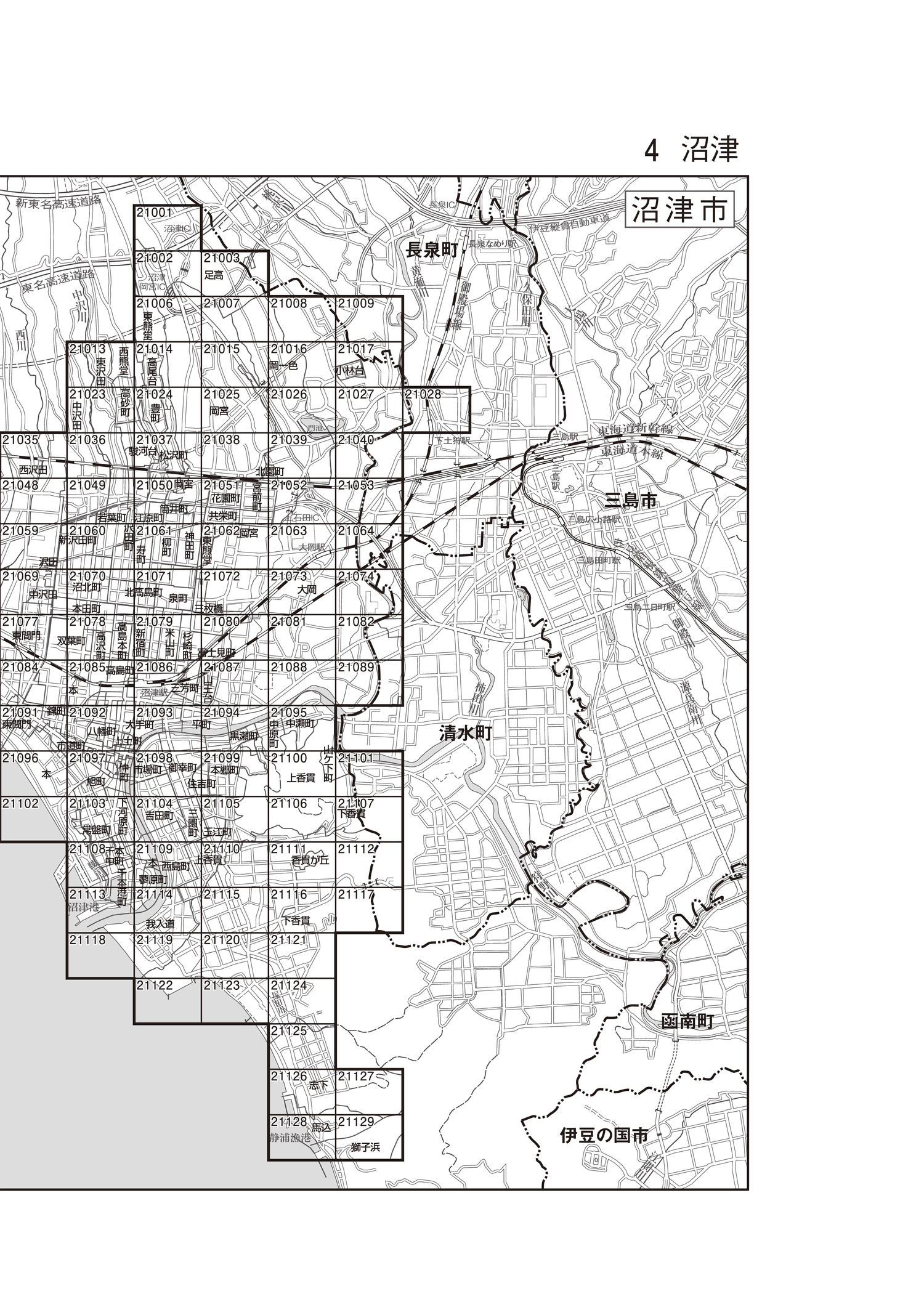Click the 御幸町 place label
The image size is (924, 1307).
coord(182,769)
